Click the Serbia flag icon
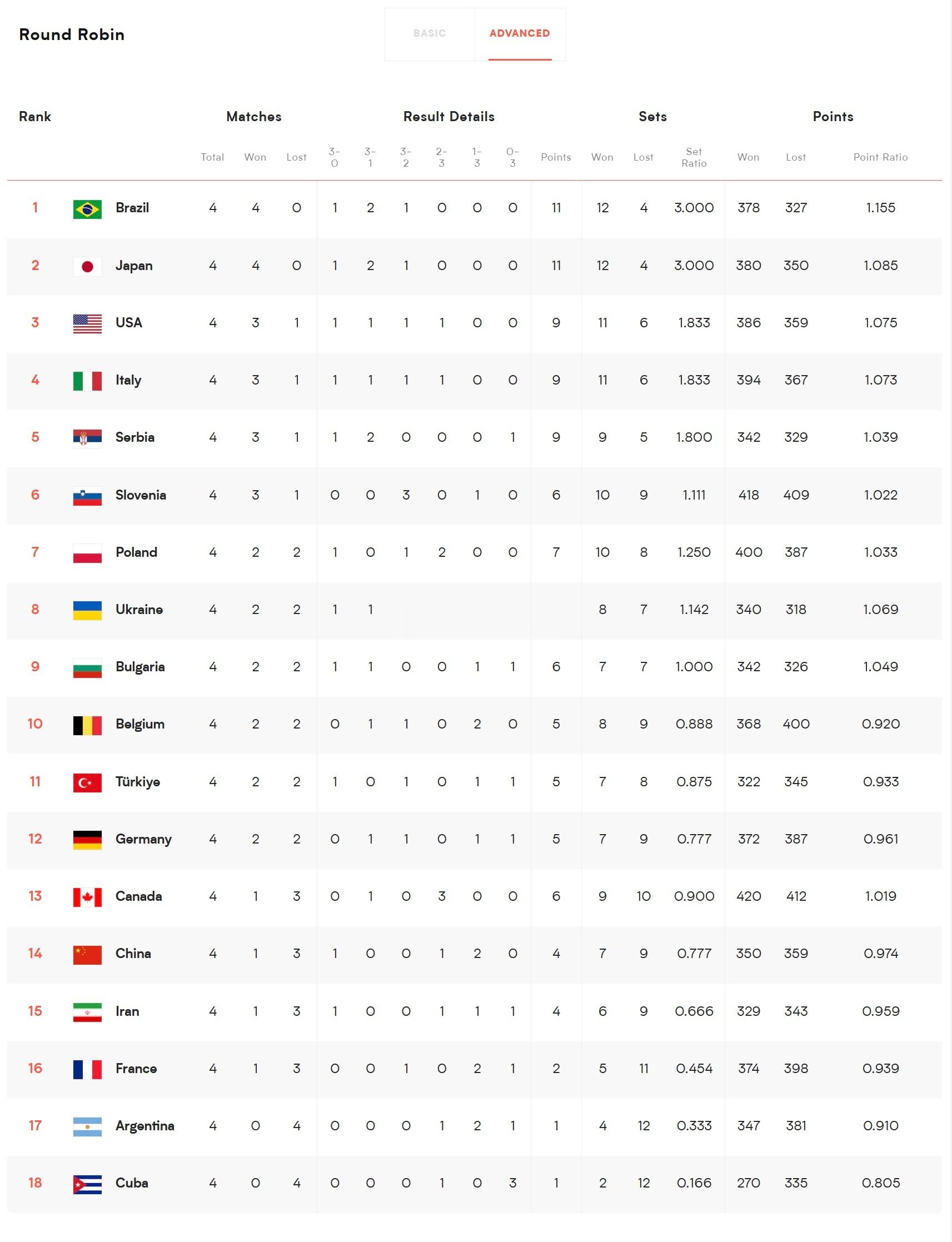The height and width of the screenshot is (1242, 952). pos(87,438)
